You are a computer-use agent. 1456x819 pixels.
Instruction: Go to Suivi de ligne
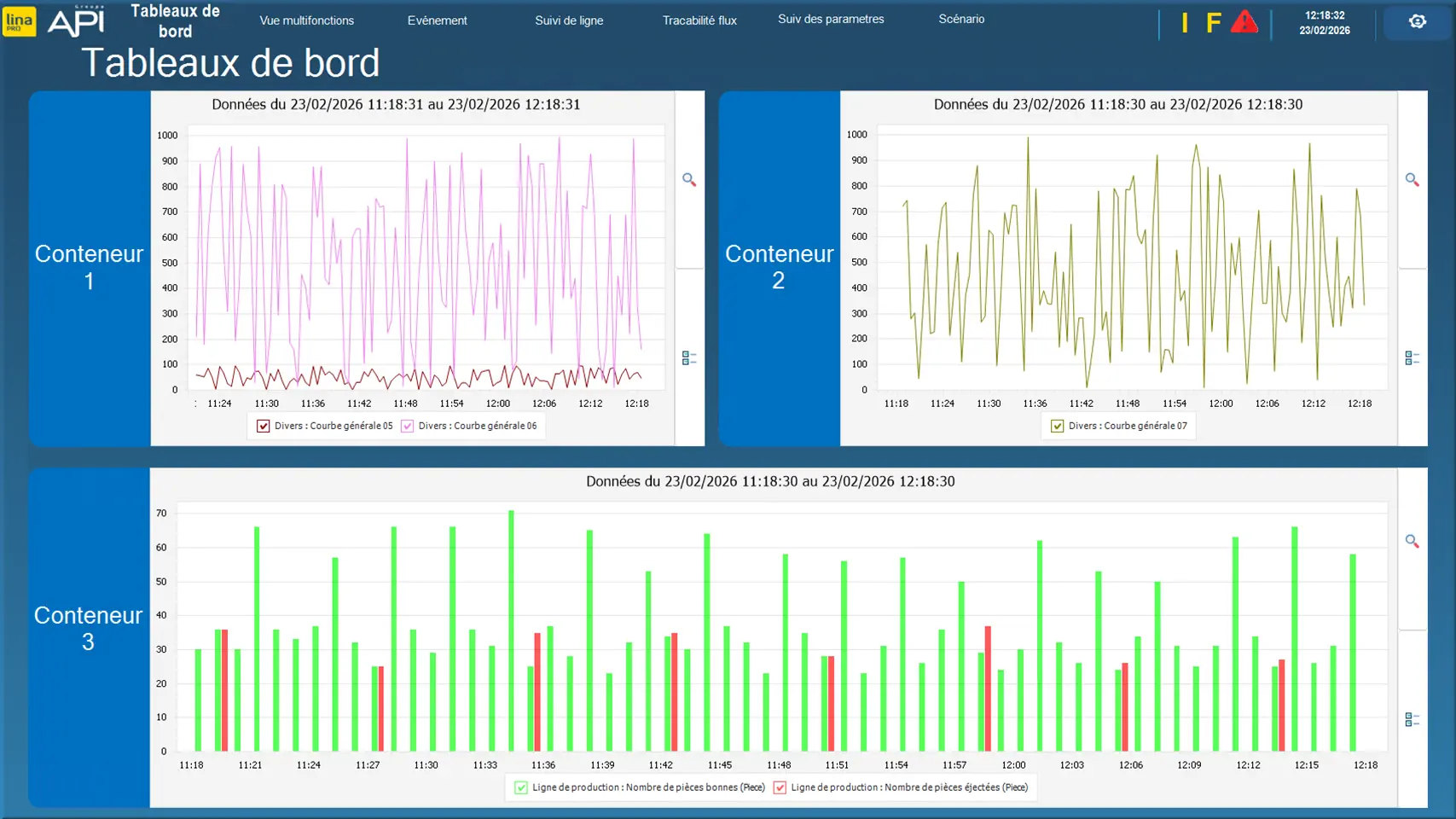[x=569, y=20]
